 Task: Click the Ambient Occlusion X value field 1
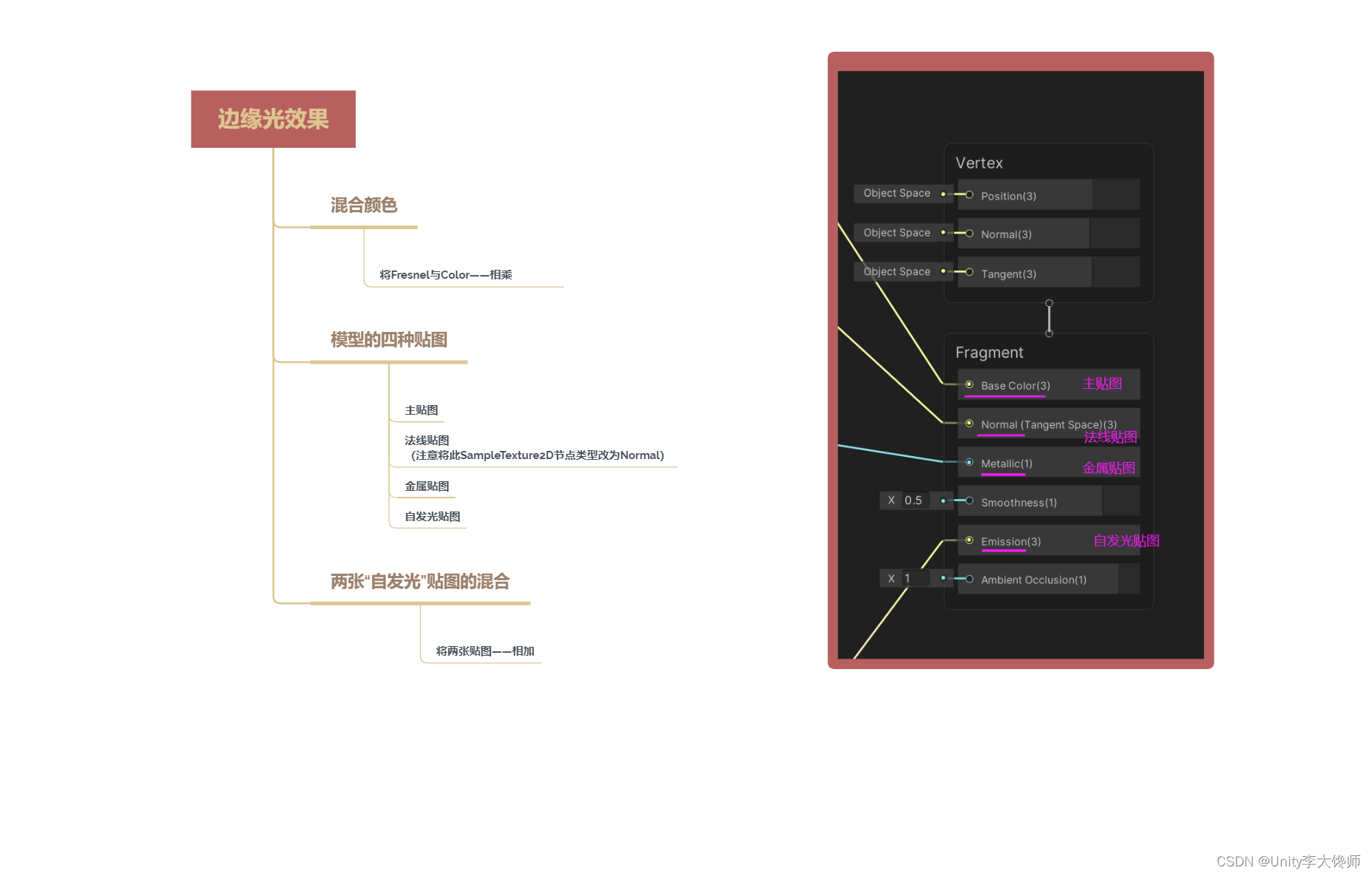pyautogui.click(x=915, y=578)
